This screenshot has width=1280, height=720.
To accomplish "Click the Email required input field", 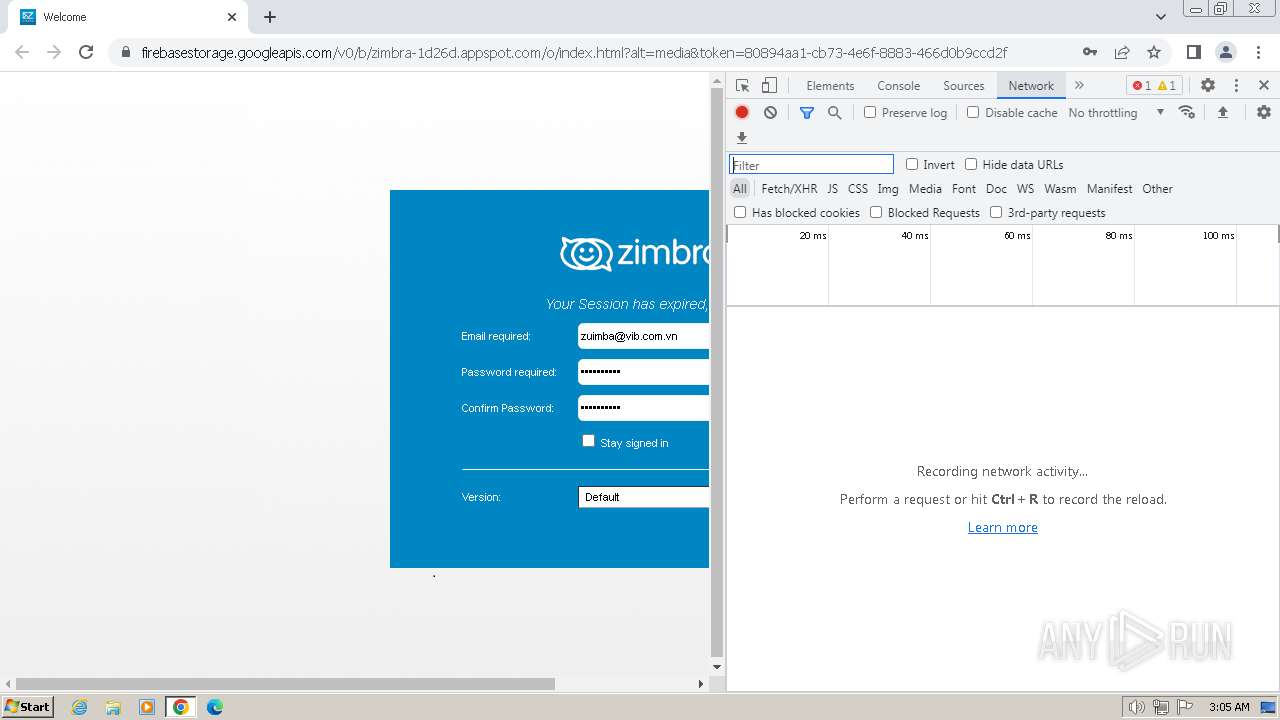I will click(643, 336).
